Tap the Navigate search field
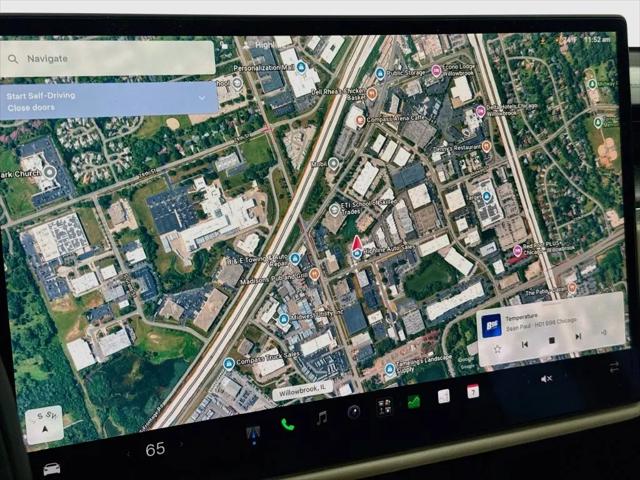Image resolution: width=640 pixels, height=480 pixels. click(x=108, y=58)
